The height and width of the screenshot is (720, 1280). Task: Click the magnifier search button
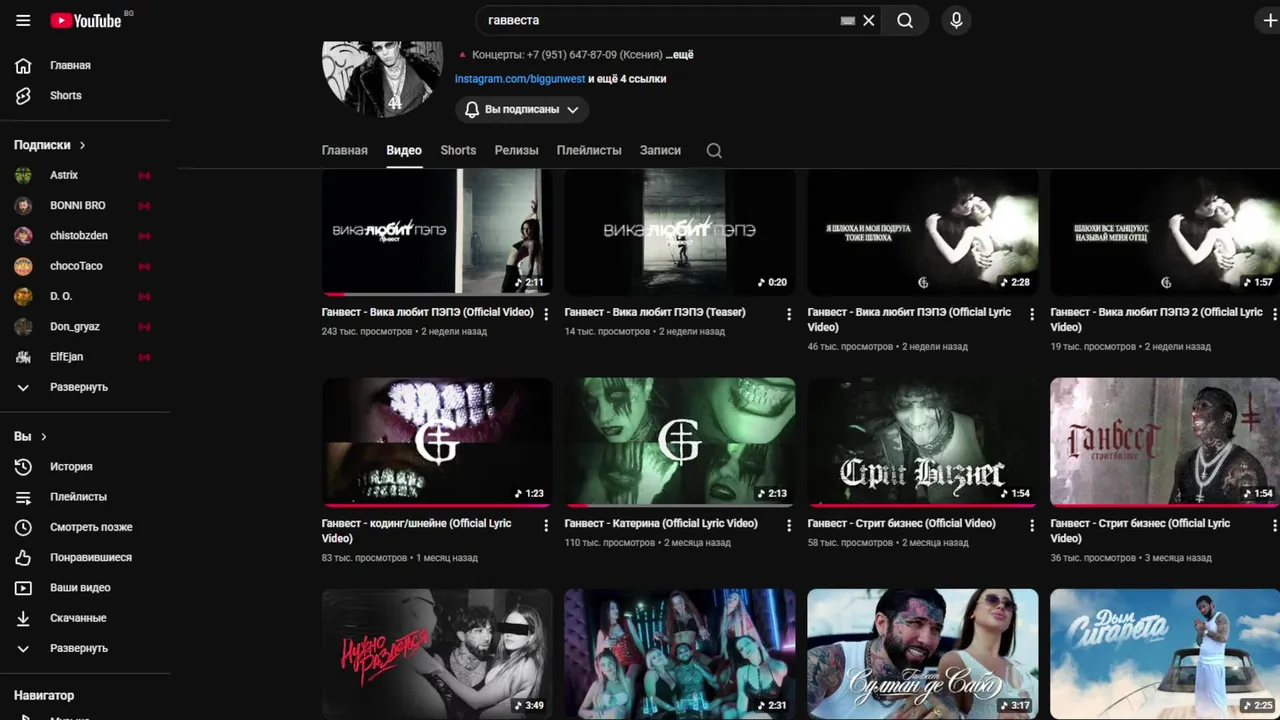tap(905, 20)
